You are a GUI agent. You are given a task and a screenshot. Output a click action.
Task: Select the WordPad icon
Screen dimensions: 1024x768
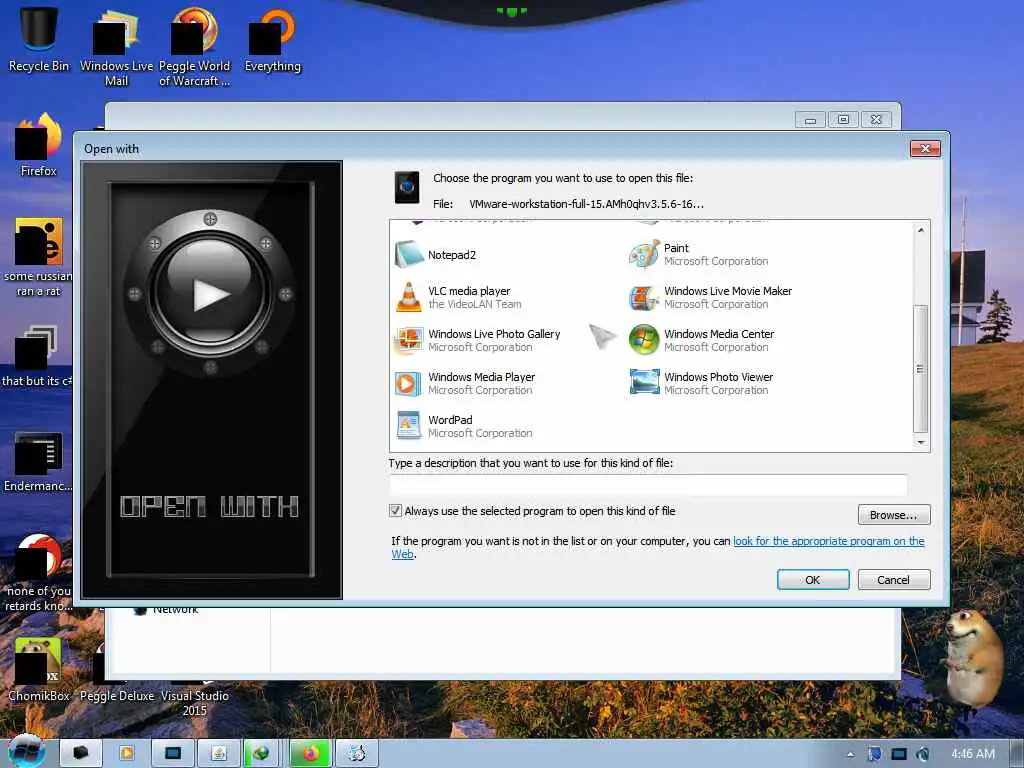click(409, 426)
